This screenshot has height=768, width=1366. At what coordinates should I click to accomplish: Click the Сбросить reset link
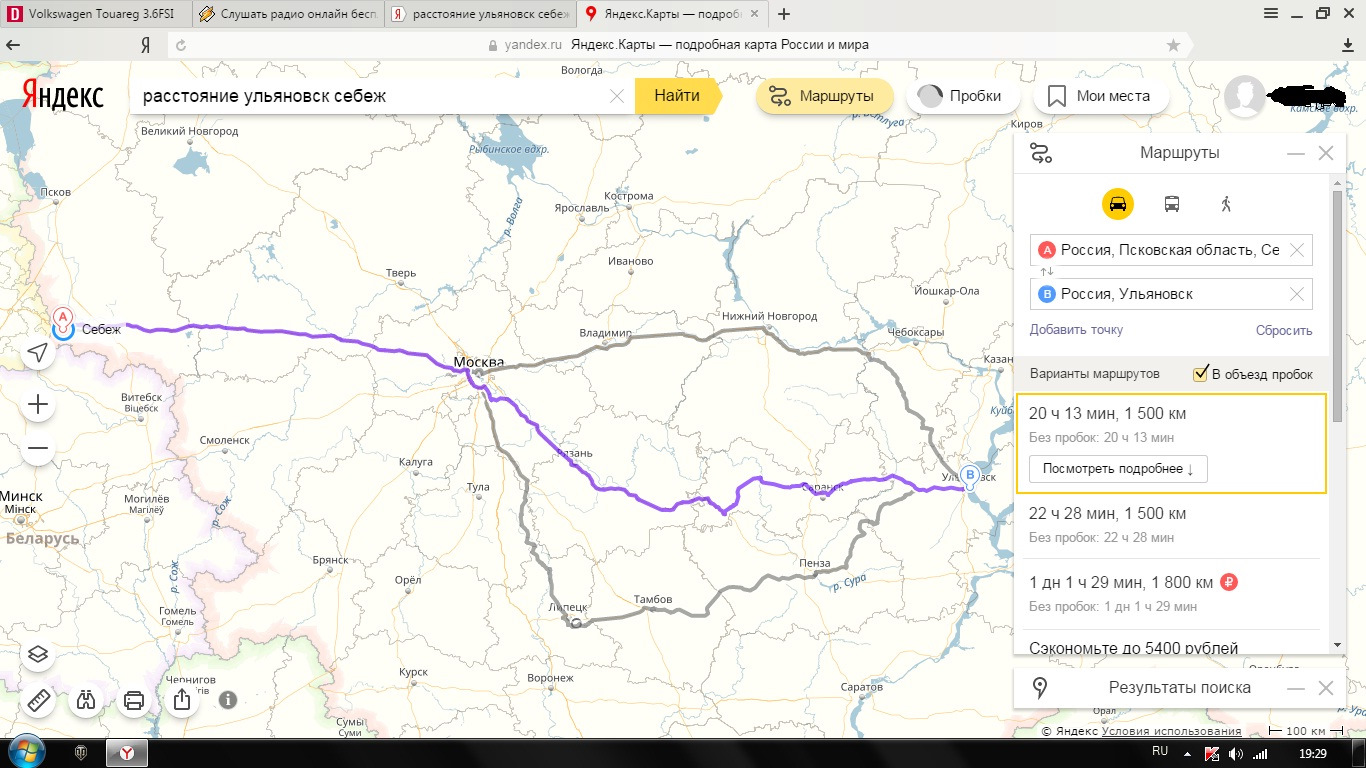[x=1284, y=331]
